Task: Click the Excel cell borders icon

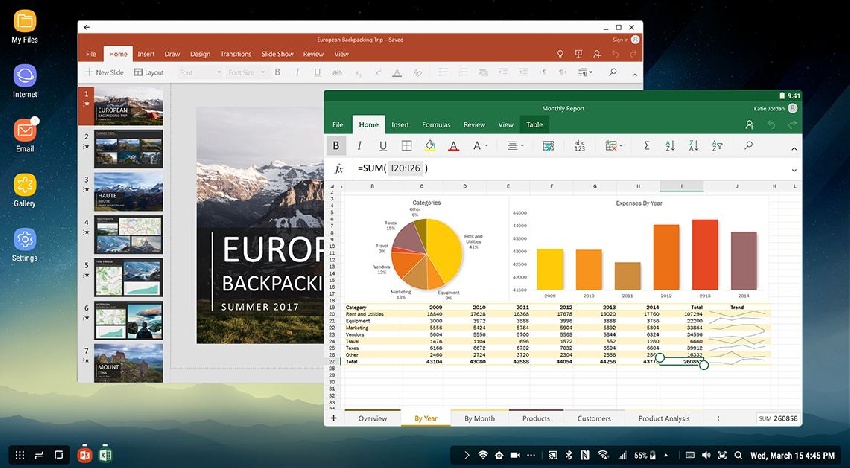Action: coord(405,146)
